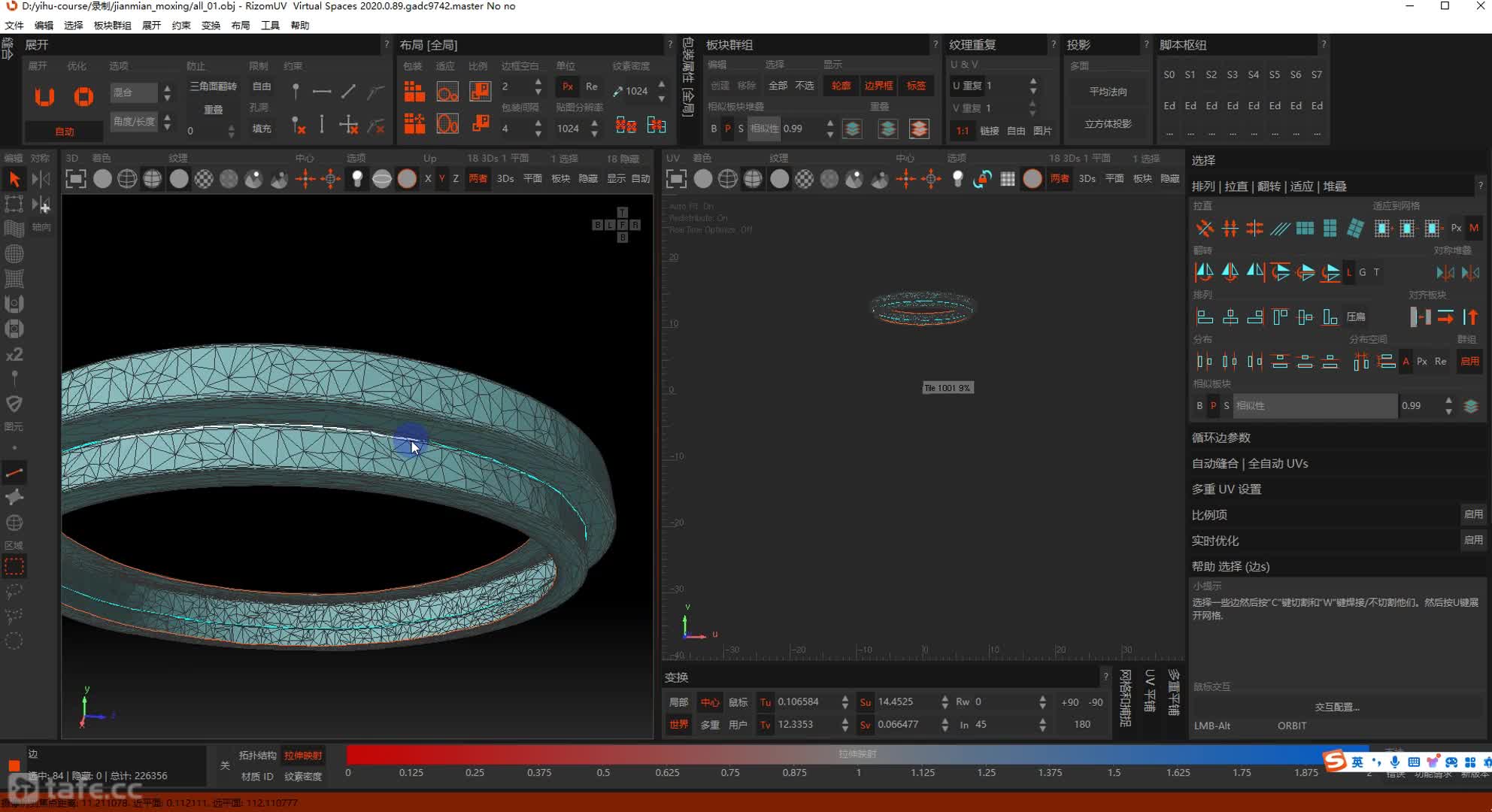
Task: Click the remove pin icon with red X
Action: coord(298,125)
